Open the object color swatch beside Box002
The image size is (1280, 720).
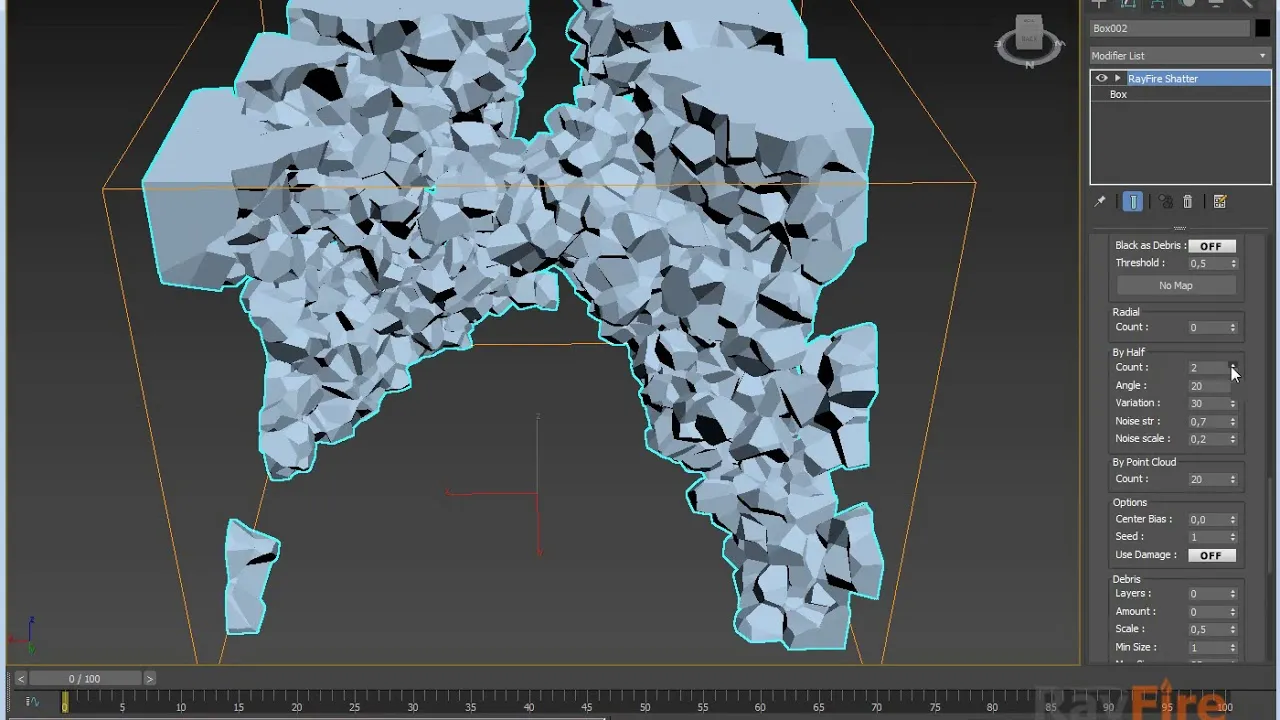1262,29
